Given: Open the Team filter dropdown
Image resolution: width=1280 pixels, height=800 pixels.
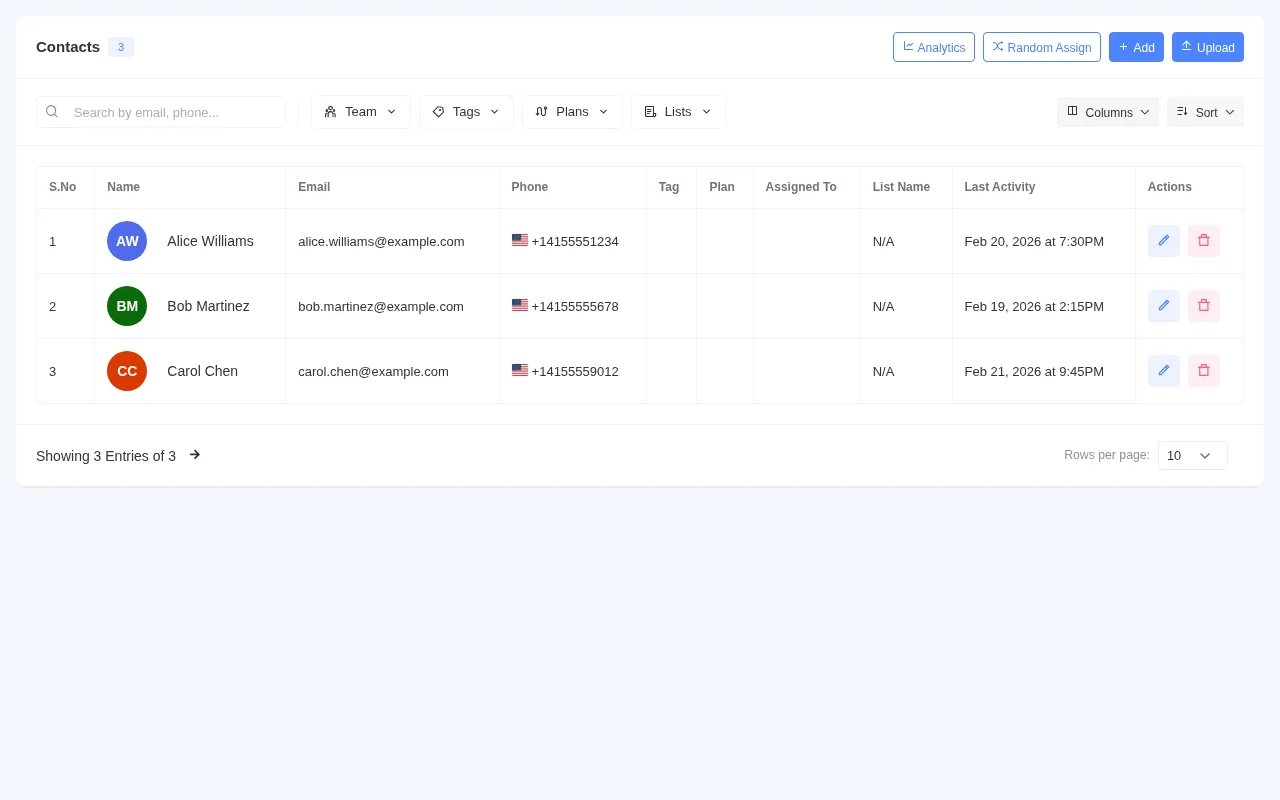Looking at the screenshot, I should pyautogui.click(x=361, y=111).
